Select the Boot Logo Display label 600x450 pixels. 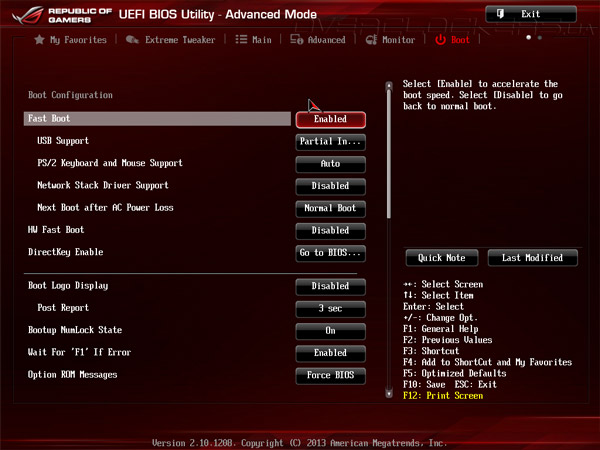tap(68, 285)
